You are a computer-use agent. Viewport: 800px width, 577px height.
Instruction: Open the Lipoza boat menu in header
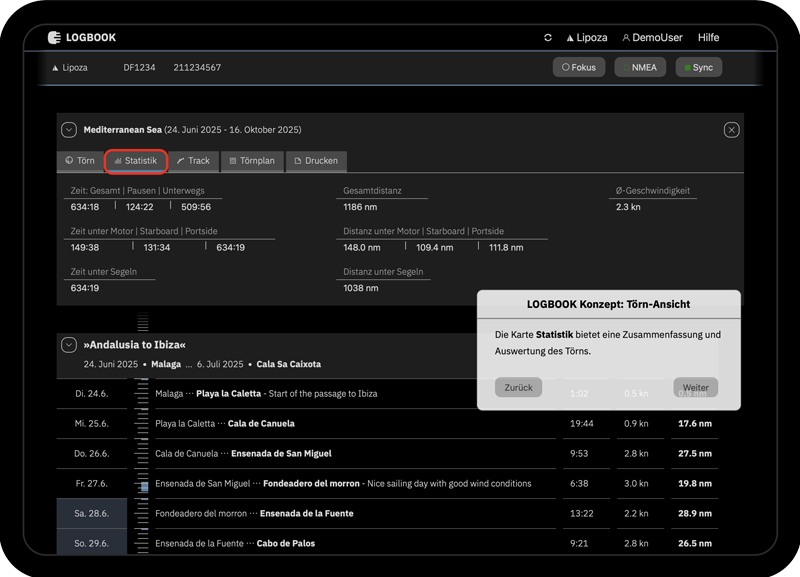(587, 38)
